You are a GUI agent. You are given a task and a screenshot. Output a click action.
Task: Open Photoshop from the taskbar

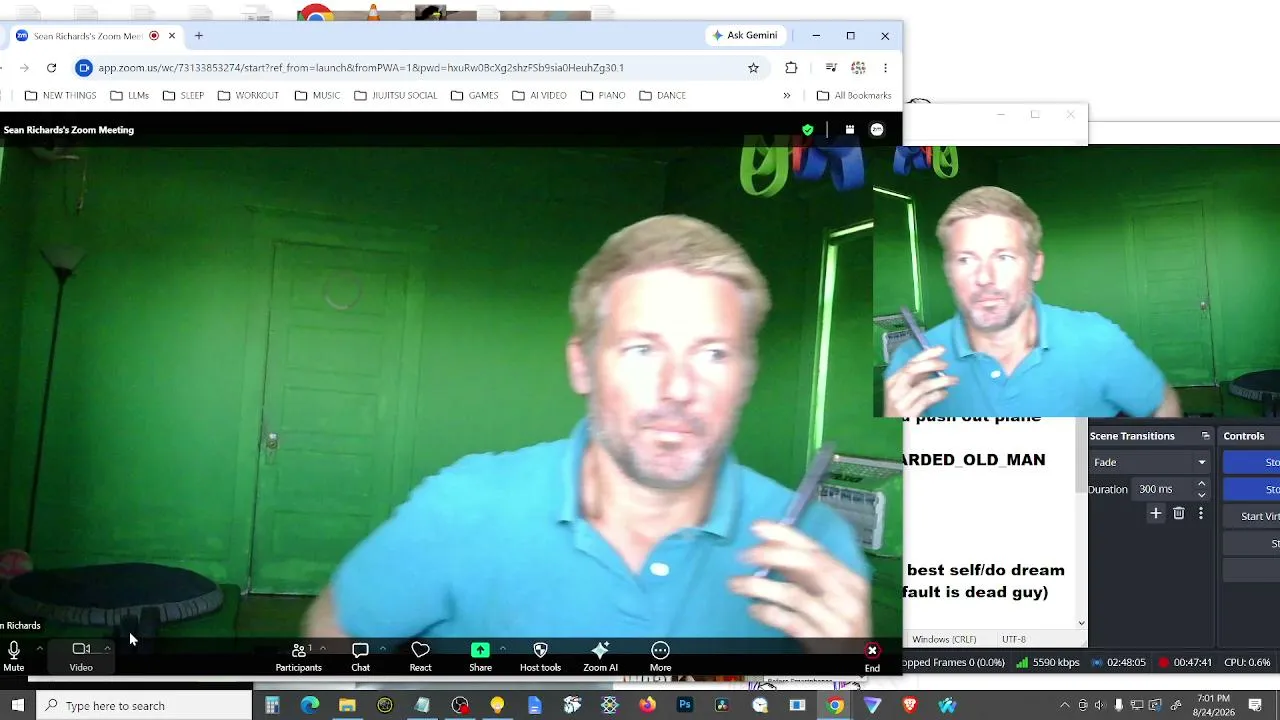coord(684,706)
